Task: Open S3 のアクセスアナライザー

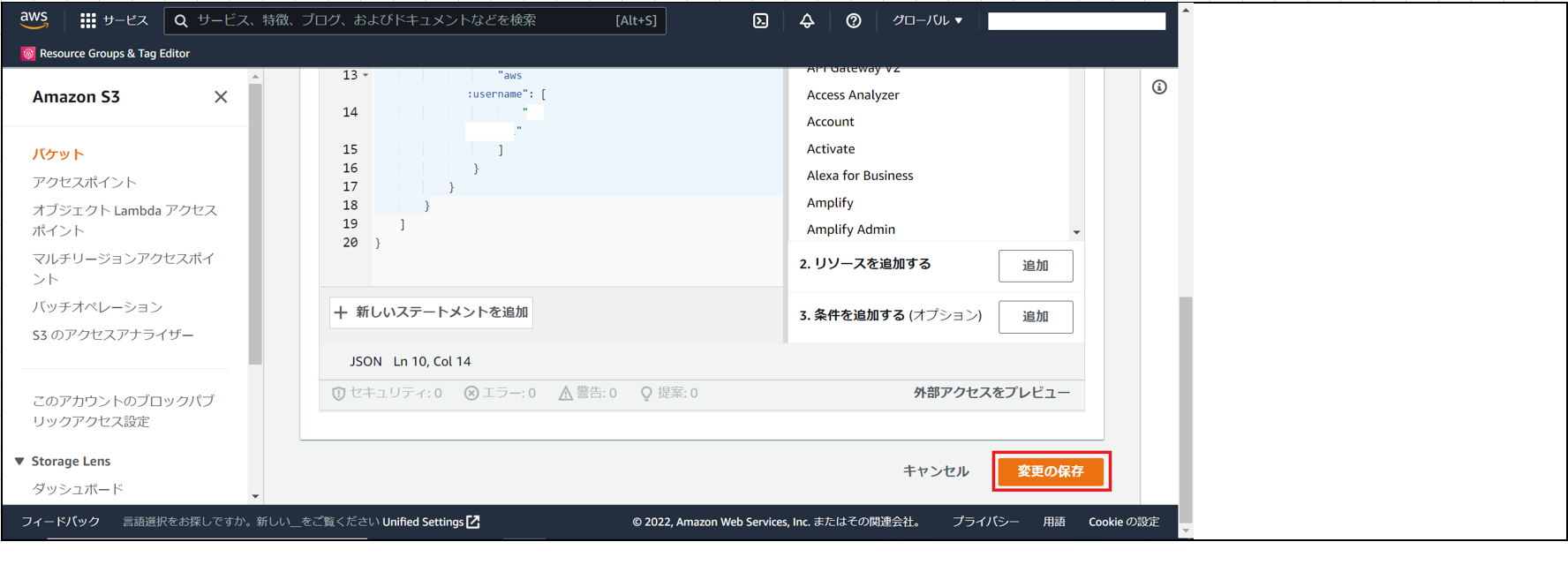Action: point(113,335)
